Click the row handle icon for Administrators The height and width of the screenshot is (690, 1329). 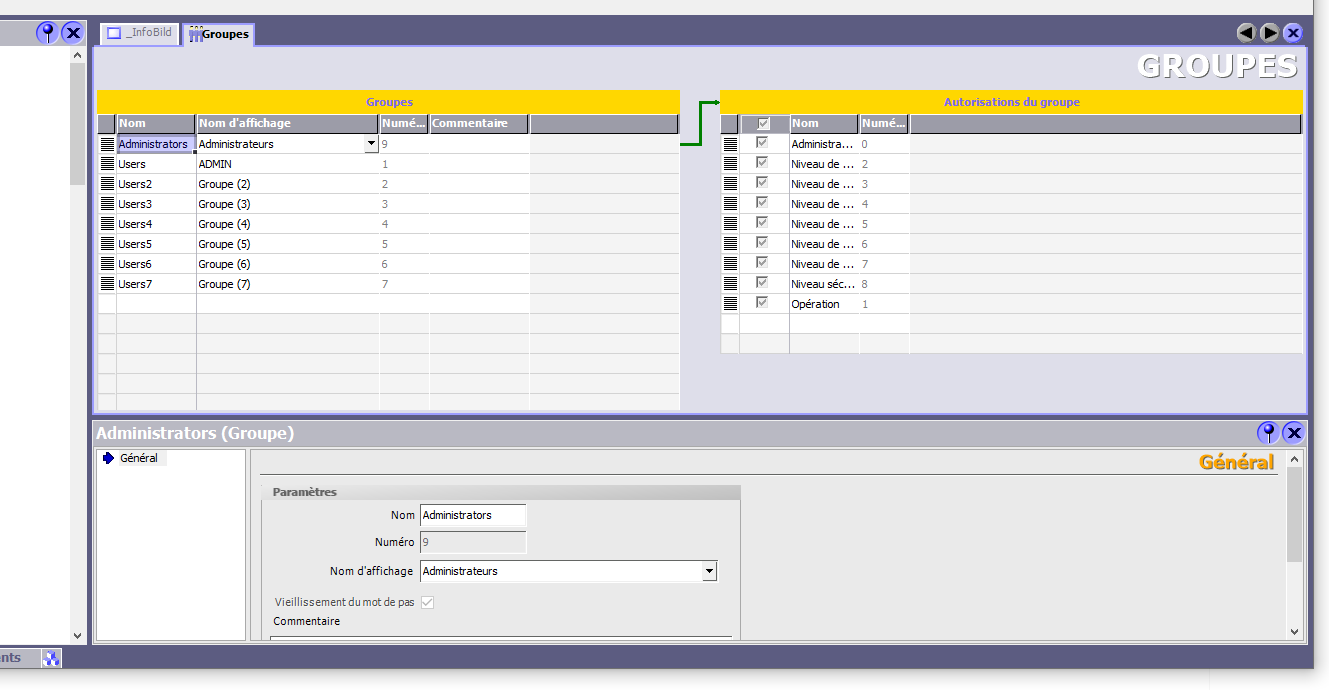[x=107, y=144]
